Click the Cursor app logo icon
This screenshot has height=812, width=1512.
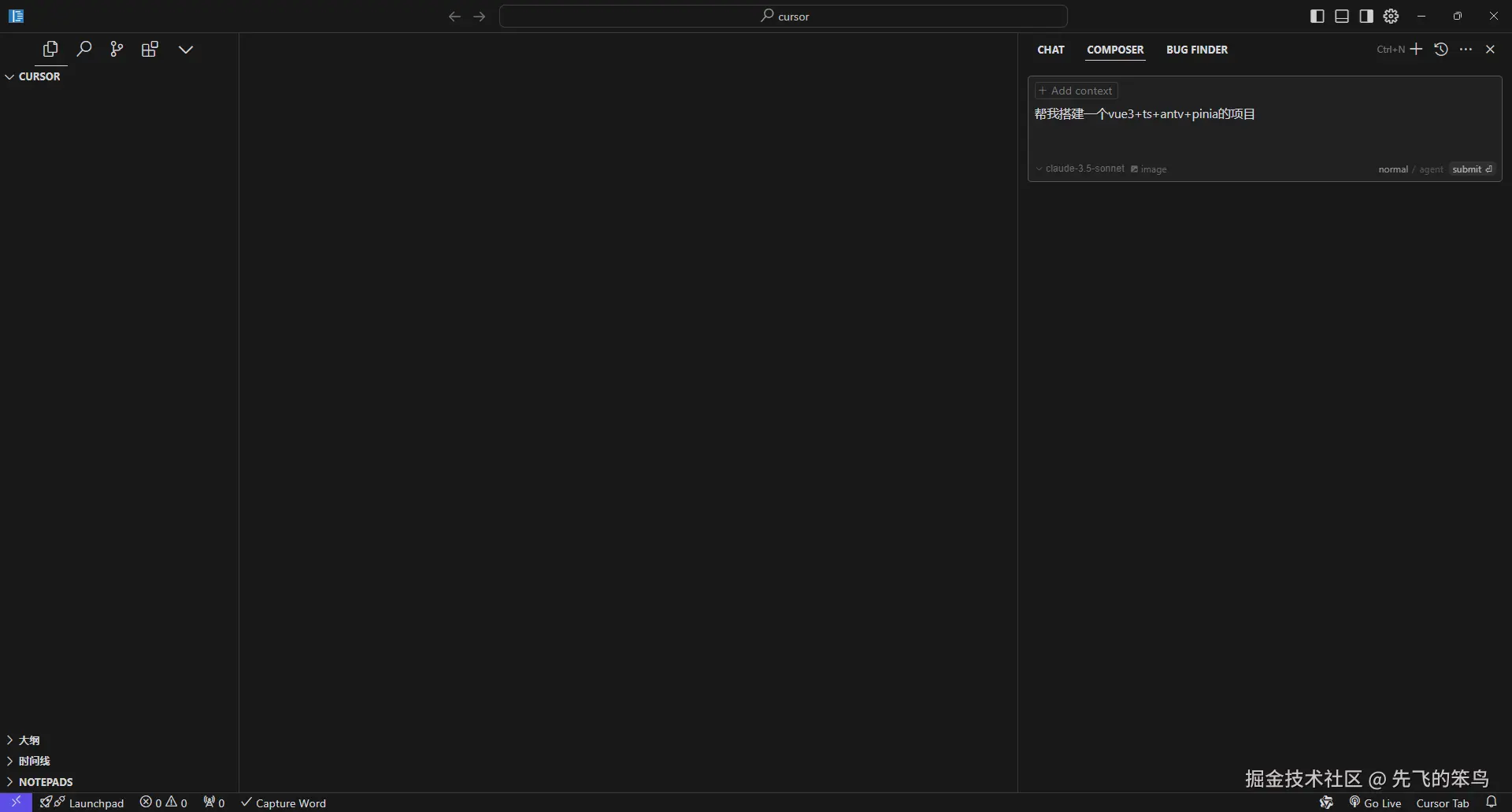click(16, 16)
